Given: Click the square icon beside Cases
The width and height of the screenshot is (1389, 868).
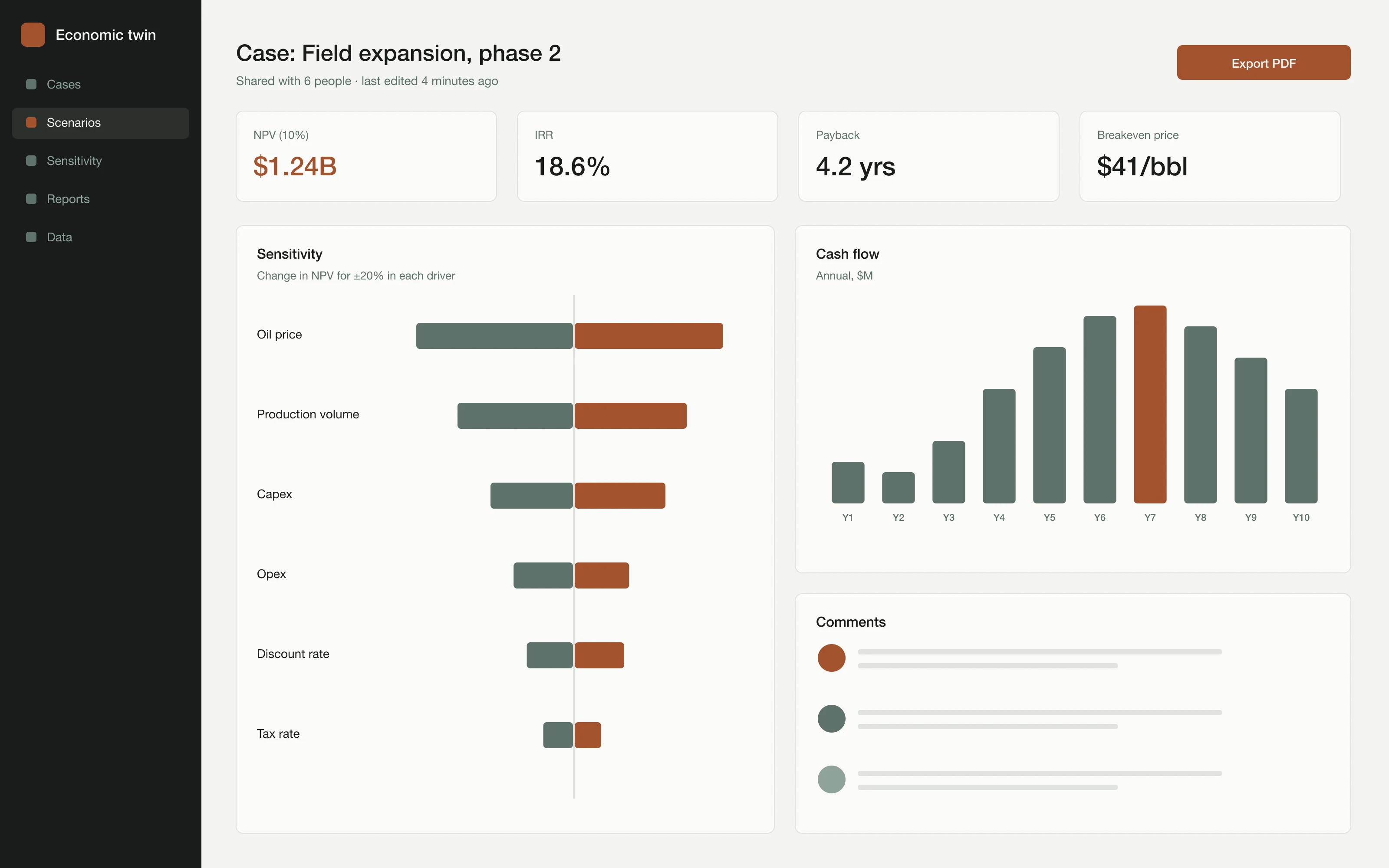Looking at the screenshot, I should tap(32, 84).
